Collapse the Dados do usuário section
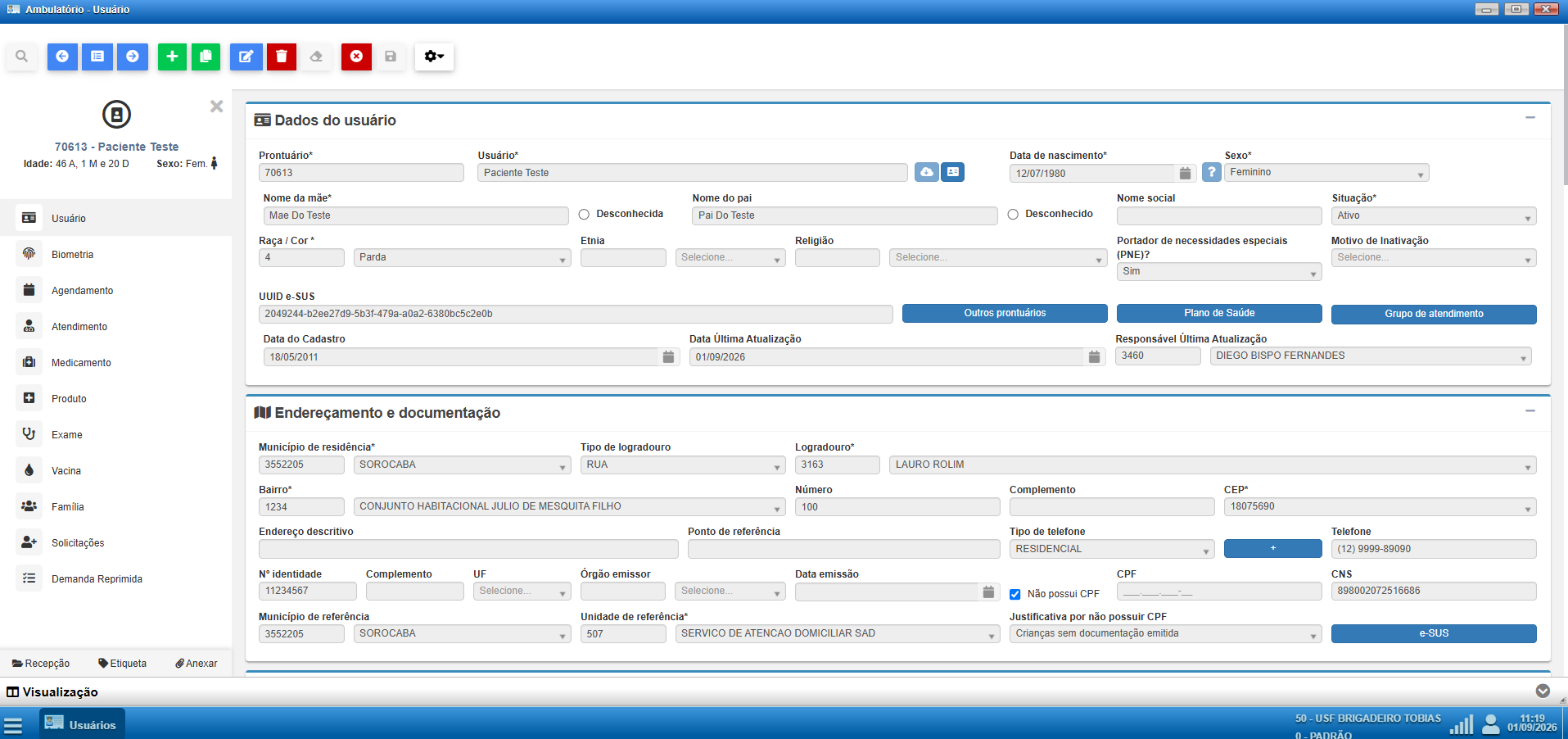The width and height of the screenshot is (1568, 739). coord(1530,118)
